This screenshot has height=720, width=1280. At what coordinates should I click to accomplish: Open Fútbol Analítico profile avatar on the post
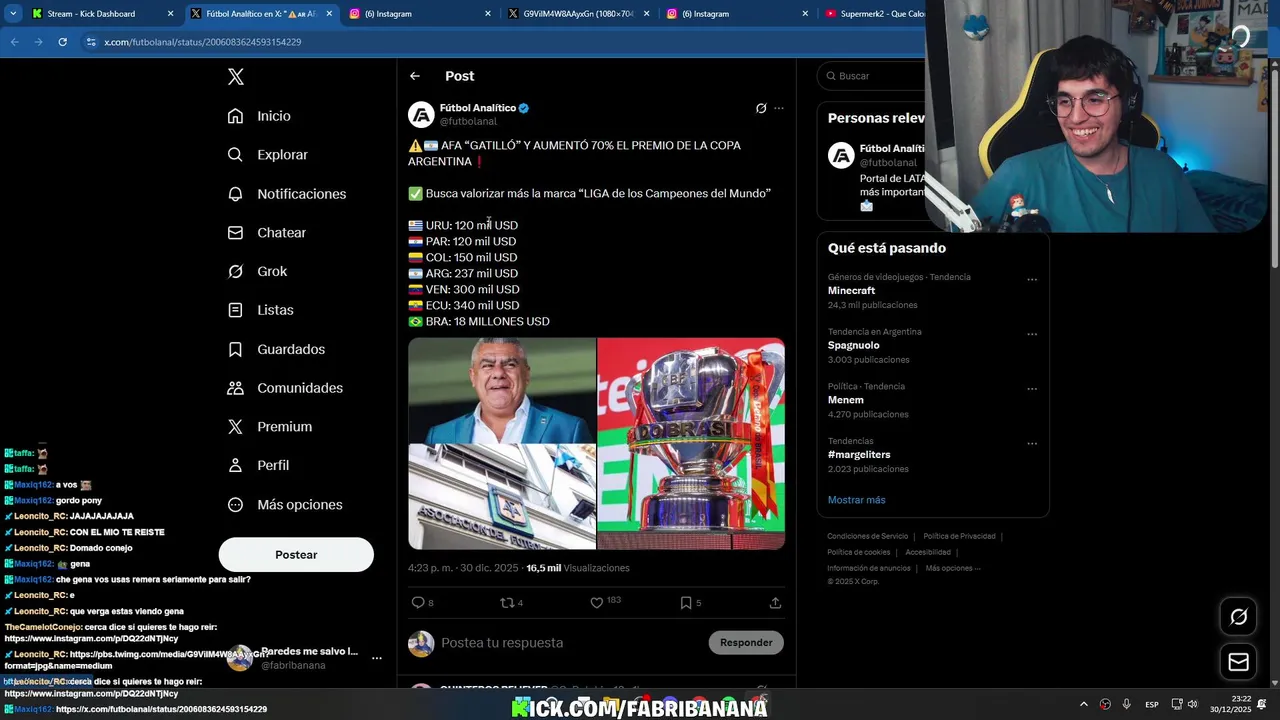(x=421, y=115)
